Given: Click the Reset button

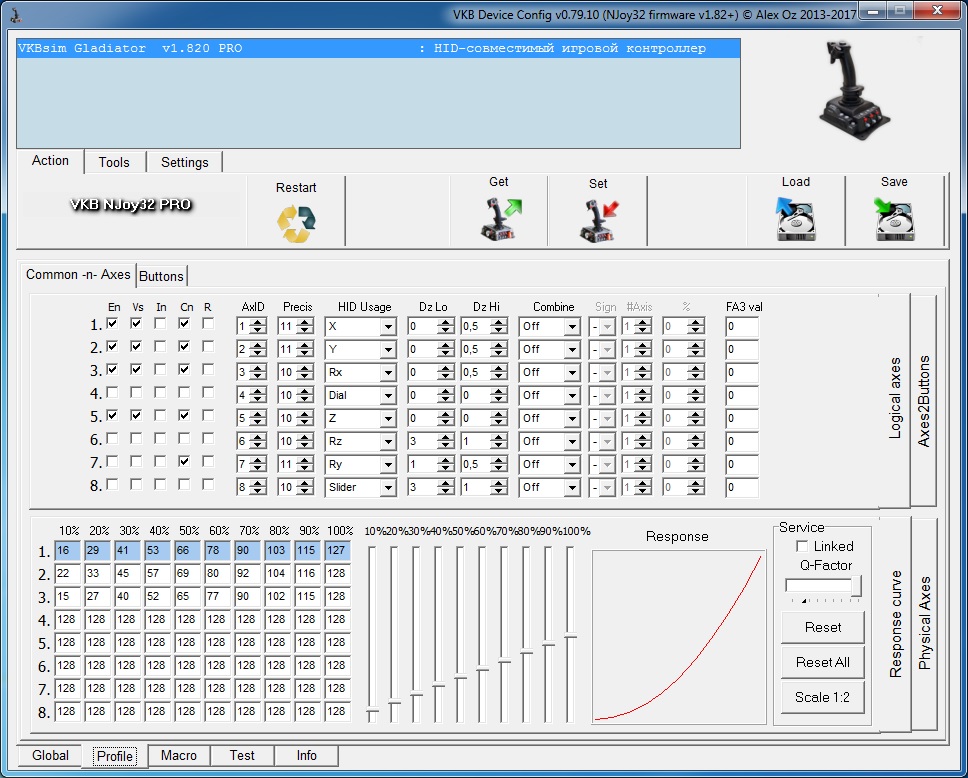Looking at the screenshot, I should pyautogui.click(x=823, y=627).
